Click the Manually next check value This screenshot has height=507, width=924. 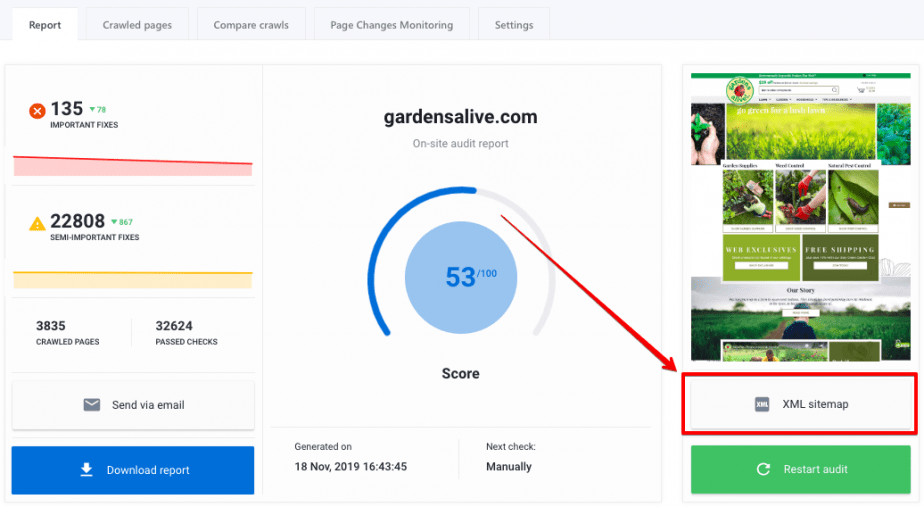[509, 466]
